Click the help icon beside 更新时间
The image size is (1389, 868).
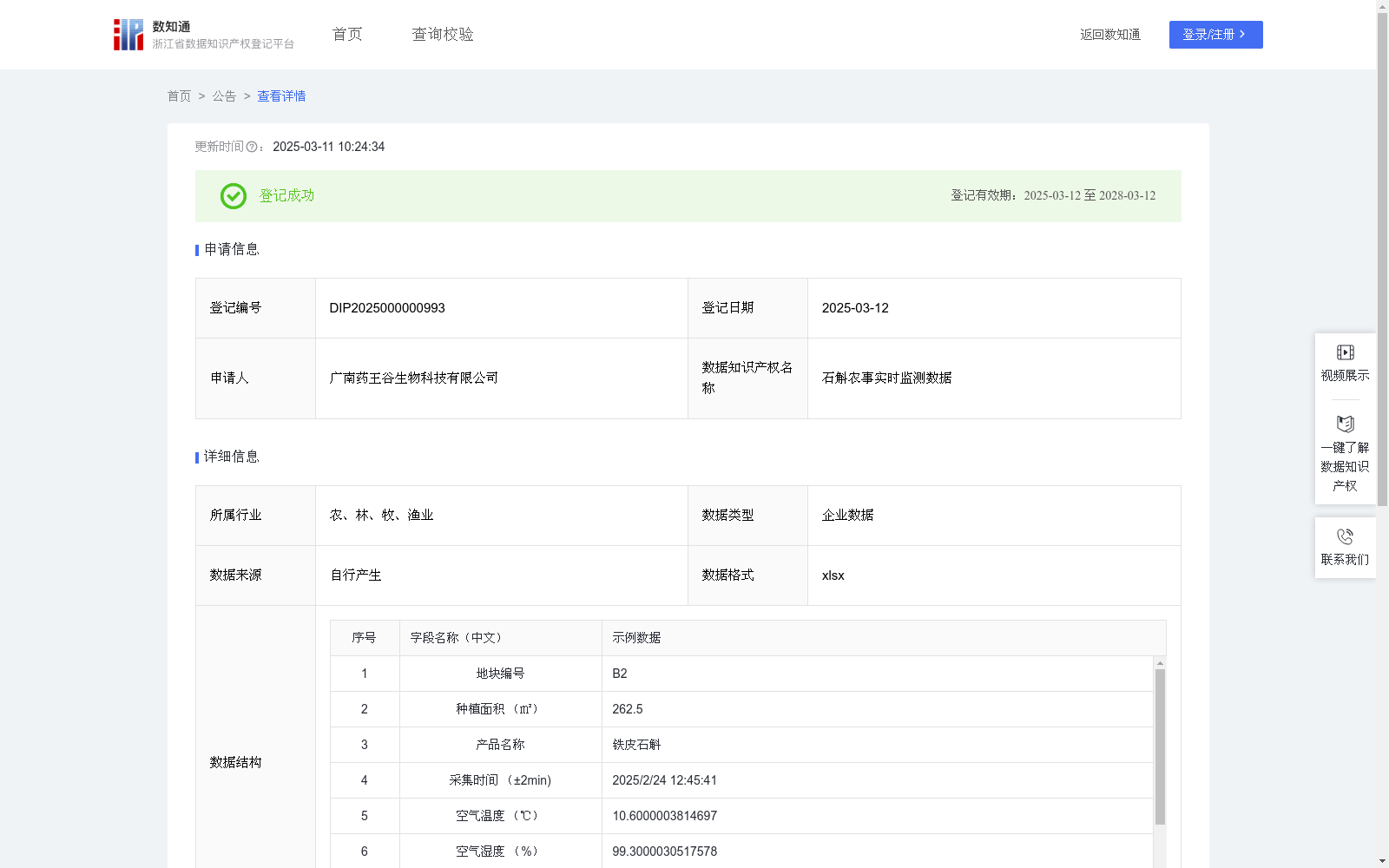(x=252, y=148)
